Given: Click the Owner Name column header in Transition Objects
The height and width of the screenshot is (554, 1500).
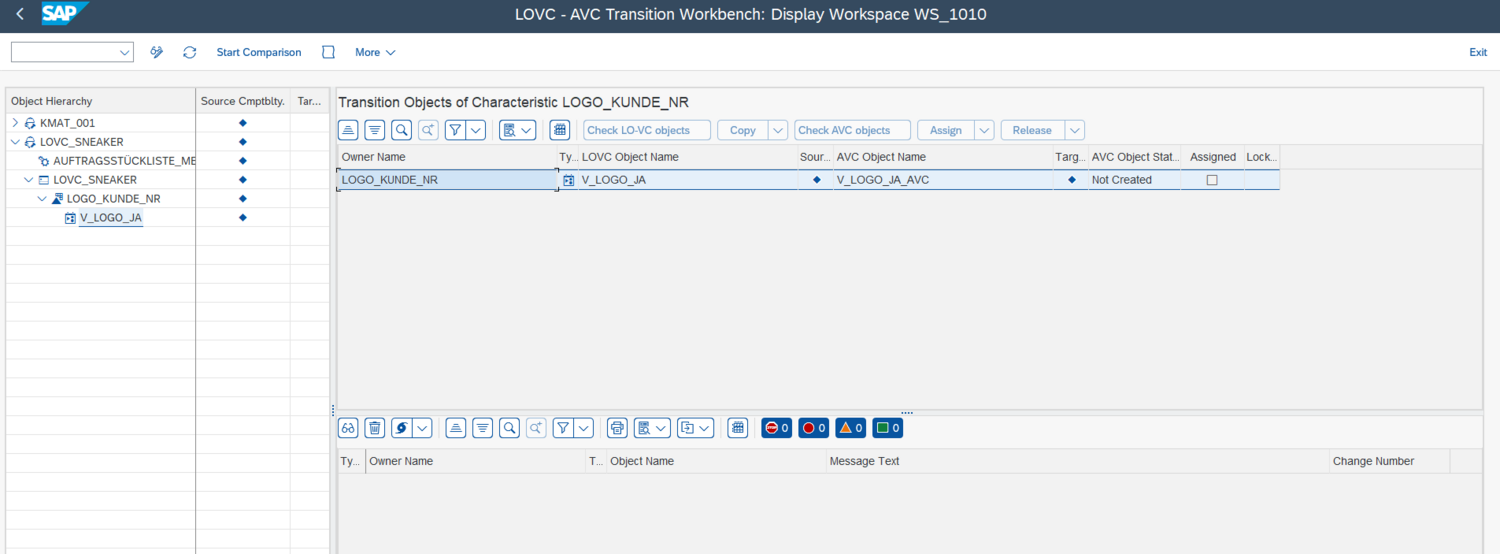Looking at the screenshot, I should pyautogui.click(x=446, y=157).
